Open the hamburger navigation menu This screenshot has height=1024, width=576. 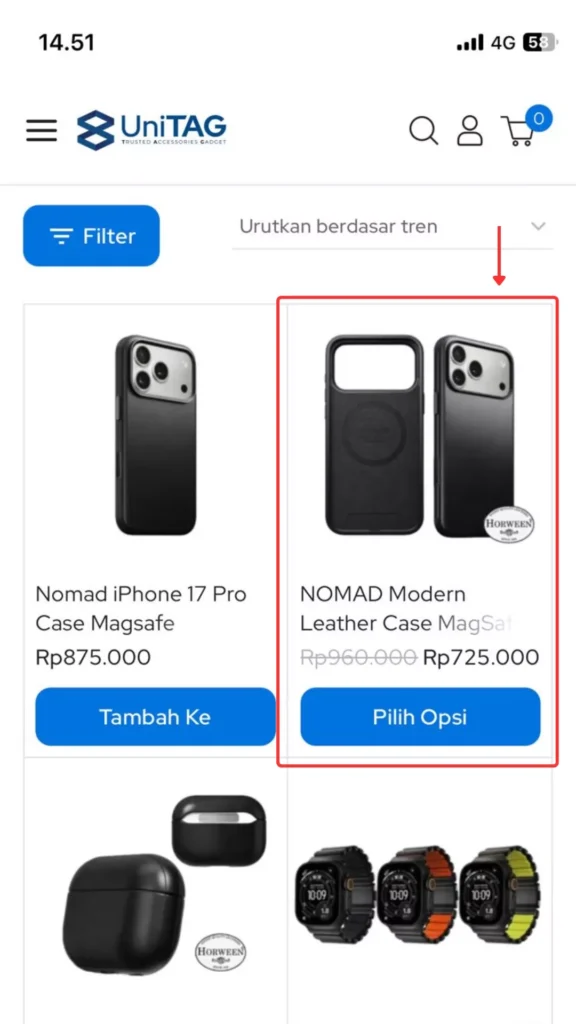click(41, 130)
